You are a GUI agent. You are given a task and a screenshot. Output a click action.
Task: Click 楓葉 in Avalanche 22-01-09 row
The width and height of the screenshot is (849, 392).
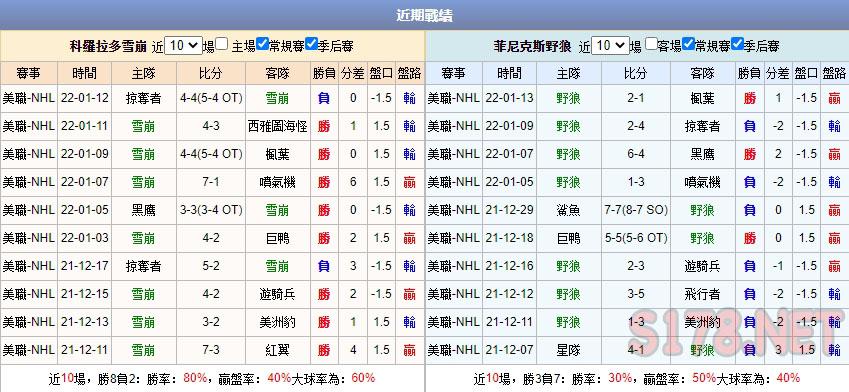click(x=278, y=154)
